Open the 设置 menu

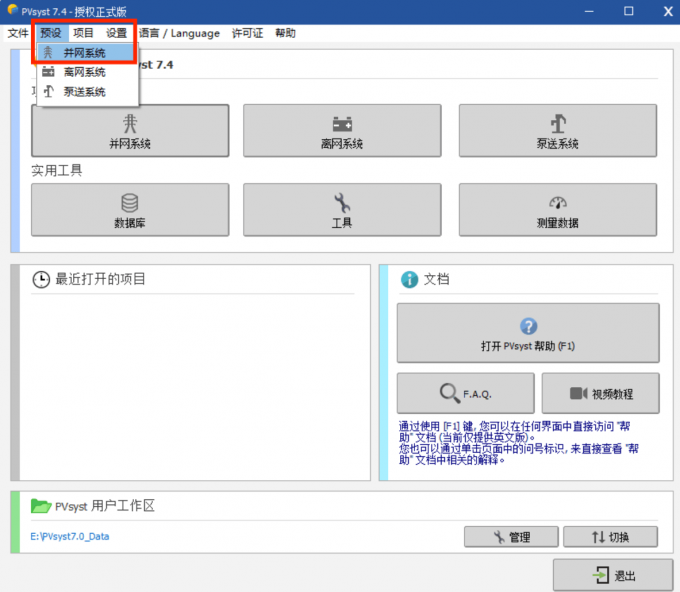click(116, 33)
